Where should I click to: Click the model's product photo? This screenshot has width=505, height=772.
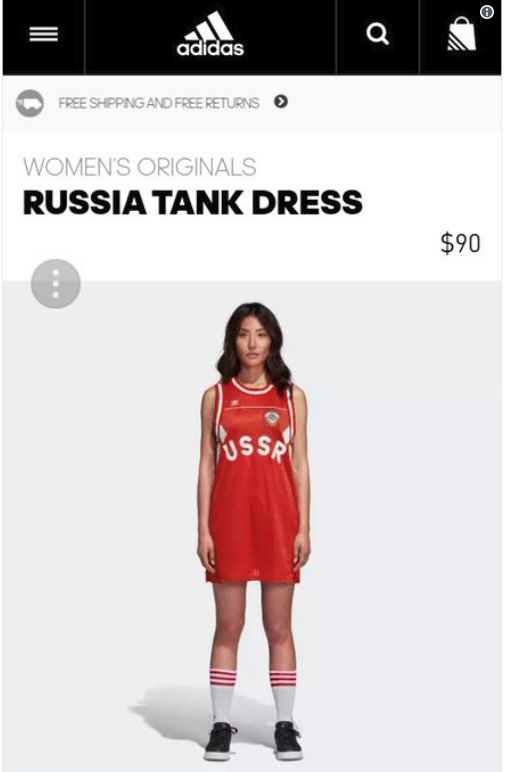(x=253, y=532)
